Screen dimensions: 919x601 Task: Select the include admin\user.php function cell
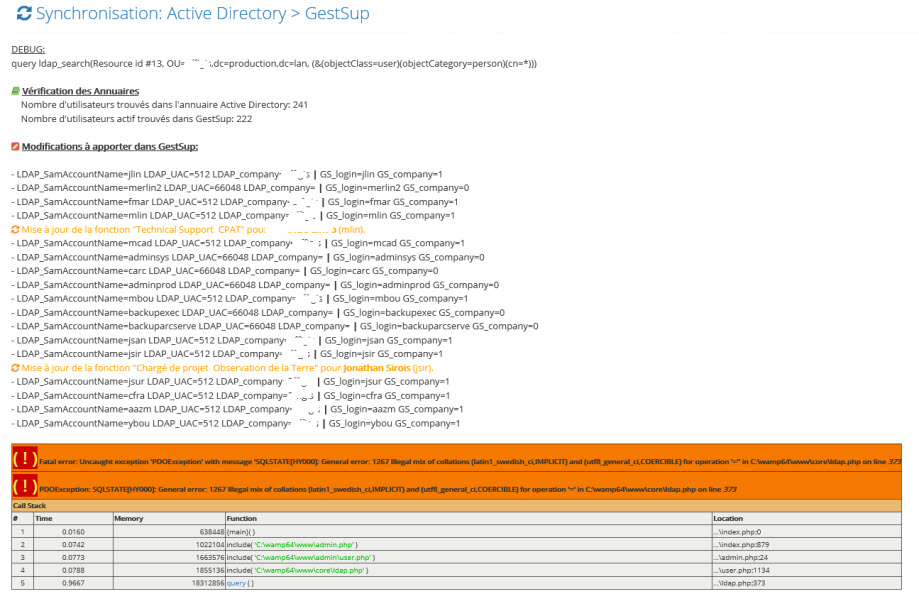point(469,558)
